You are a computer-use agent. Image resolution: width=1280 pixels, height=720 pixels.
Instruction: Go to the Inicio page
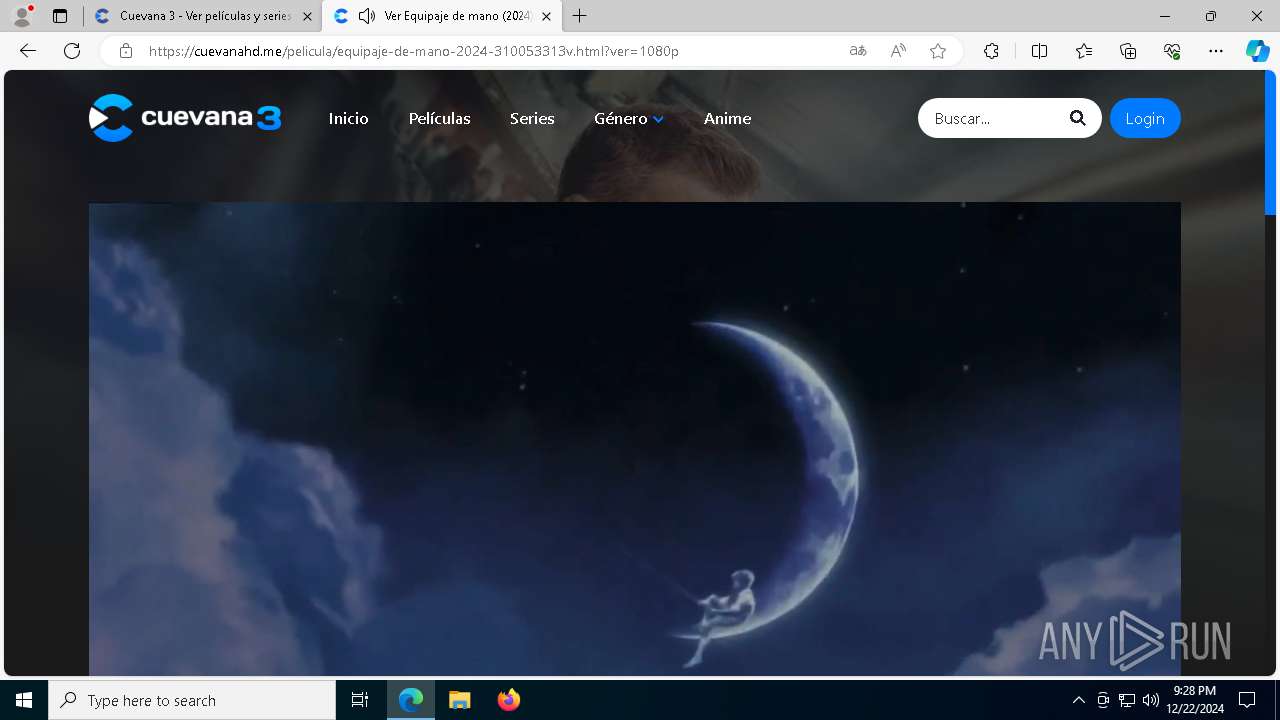[x=349, y=118]
